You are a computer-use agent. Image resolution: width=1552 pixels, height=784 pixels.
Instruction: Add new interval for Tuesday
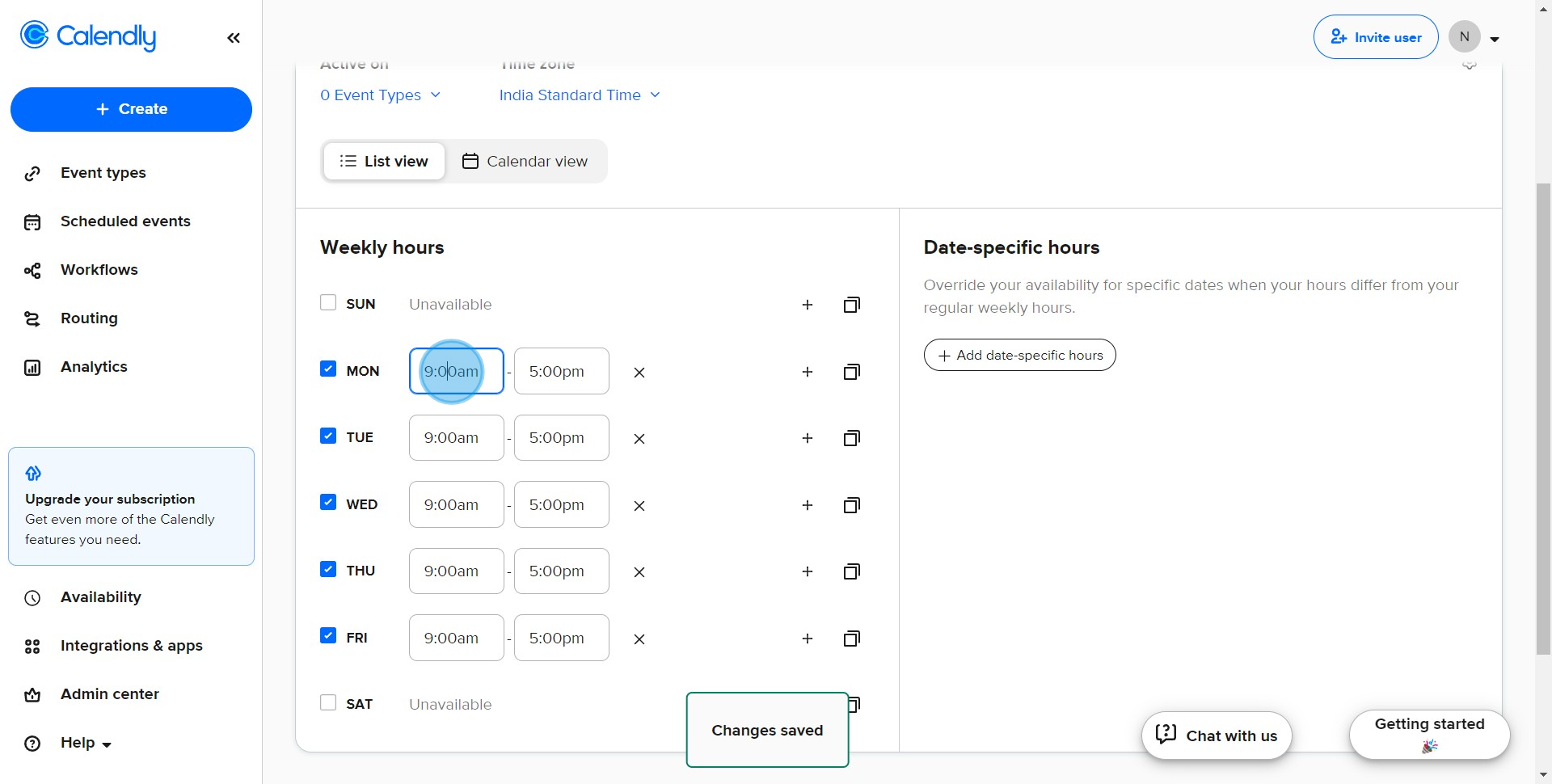coord(807,438)
